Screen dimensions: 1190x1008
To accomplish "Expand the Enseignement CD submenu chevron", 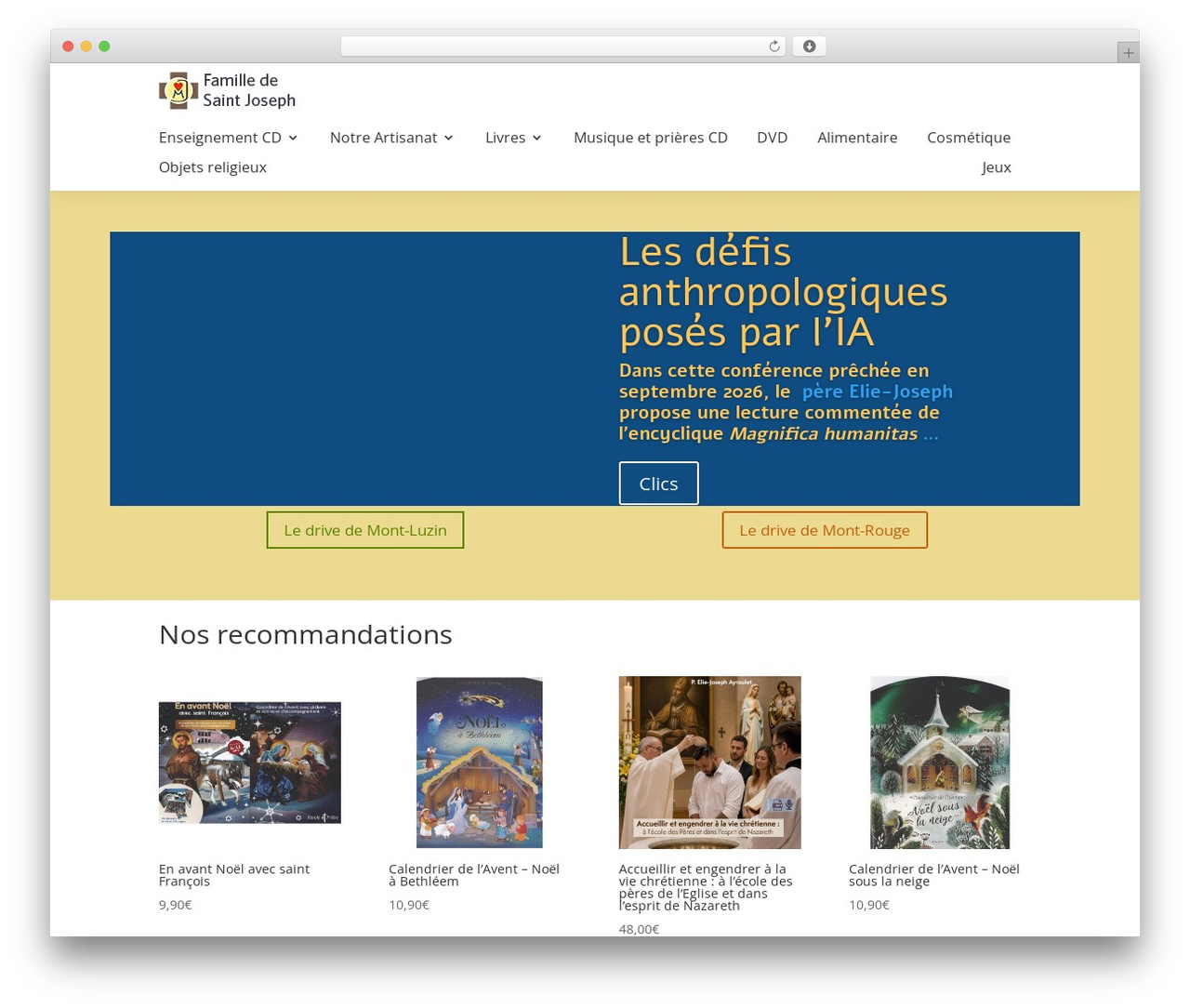I will (x=293, y=138).
